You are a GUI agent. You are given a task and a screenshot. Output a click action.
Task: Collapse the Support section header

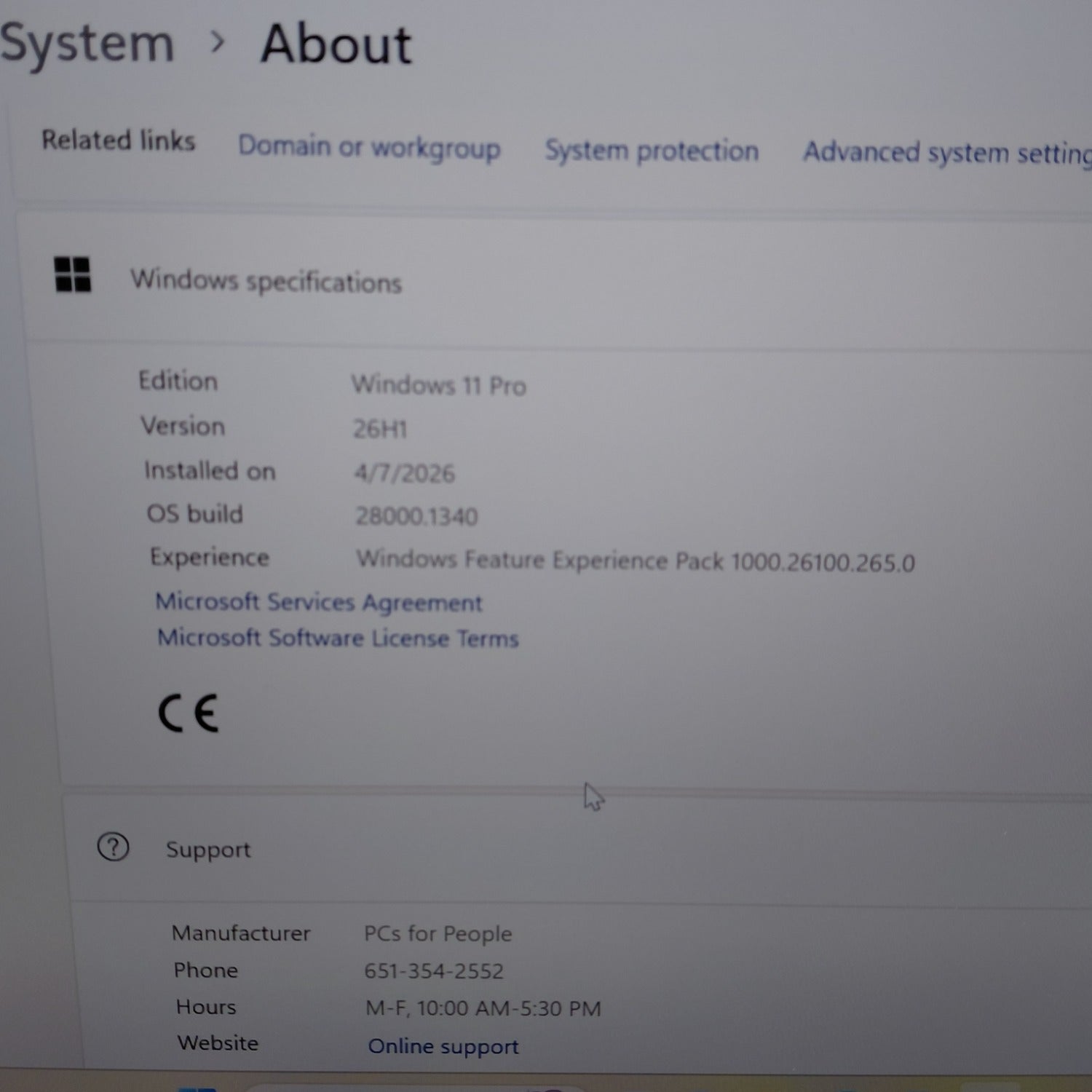(x=208, y=850)
